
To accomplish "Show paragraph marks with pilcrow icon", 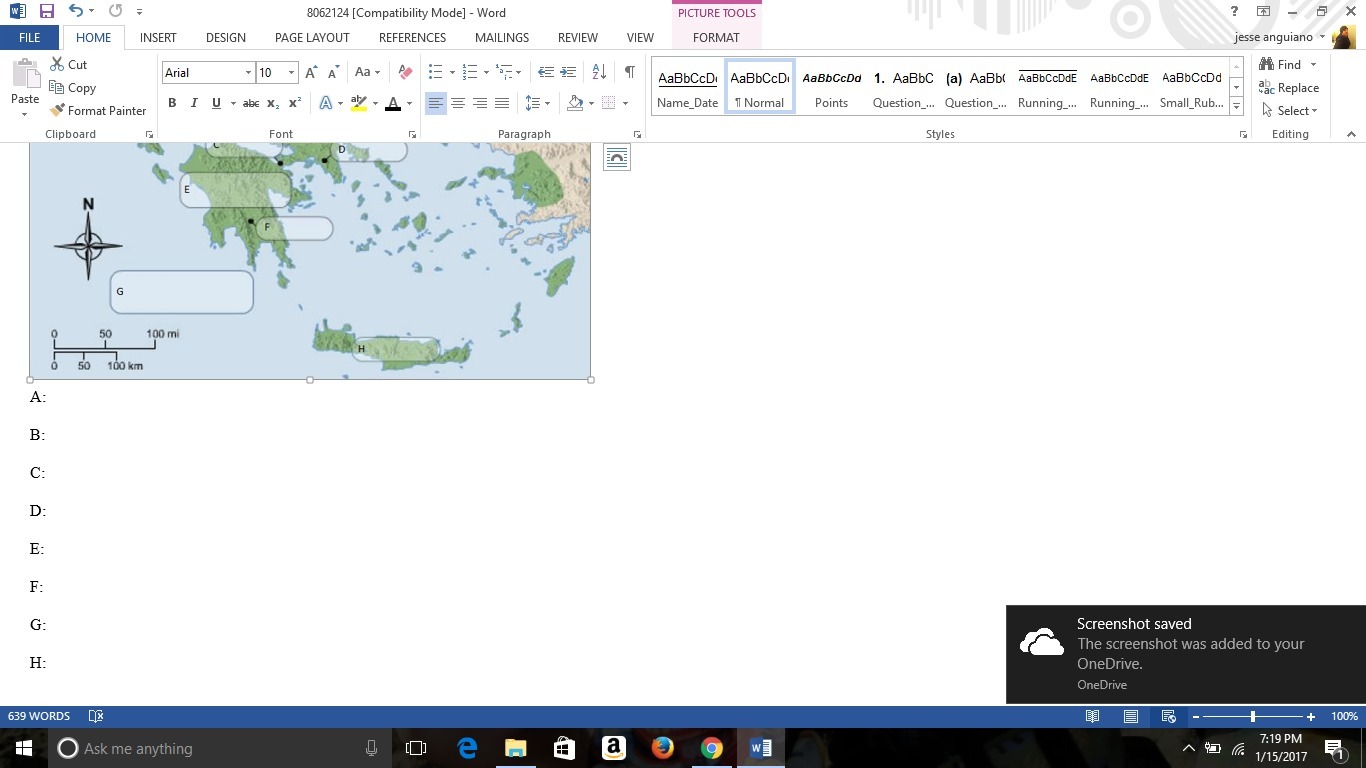I will pyautogui.click(x=629, y=72).
